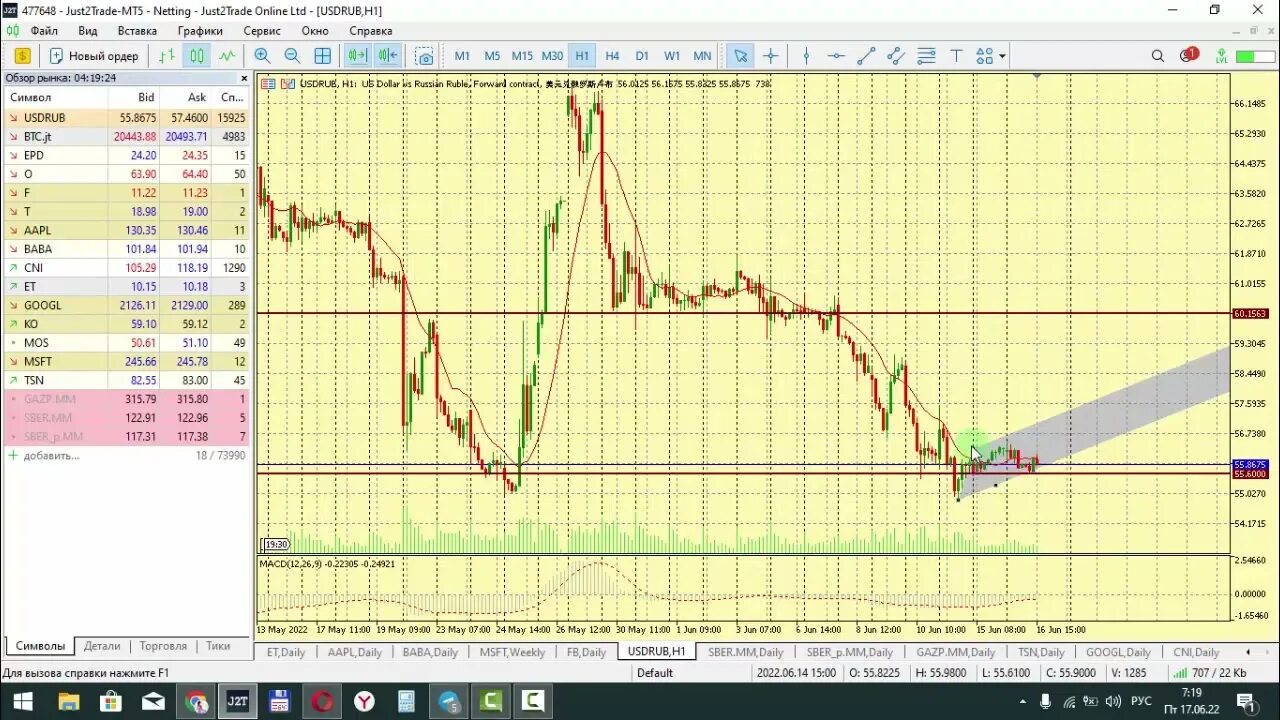1280x720 pixels.
Task: Click the green LVL signal icon
Action: coord(1220,56)
